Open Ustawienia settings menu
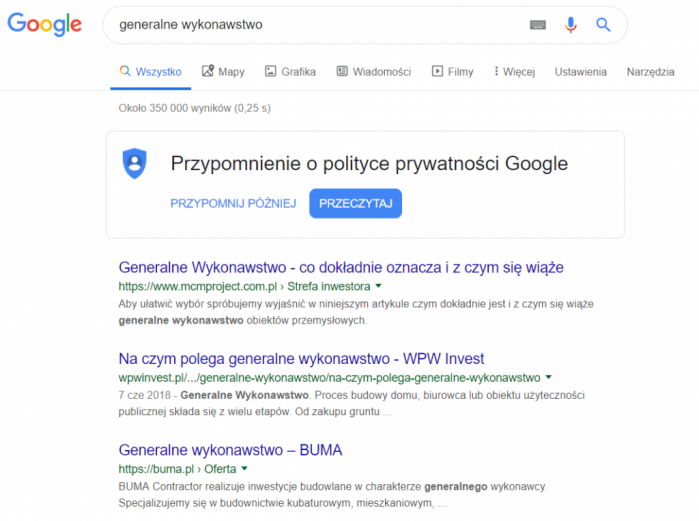This screenshot has width=699, height=521. point(580,72)
